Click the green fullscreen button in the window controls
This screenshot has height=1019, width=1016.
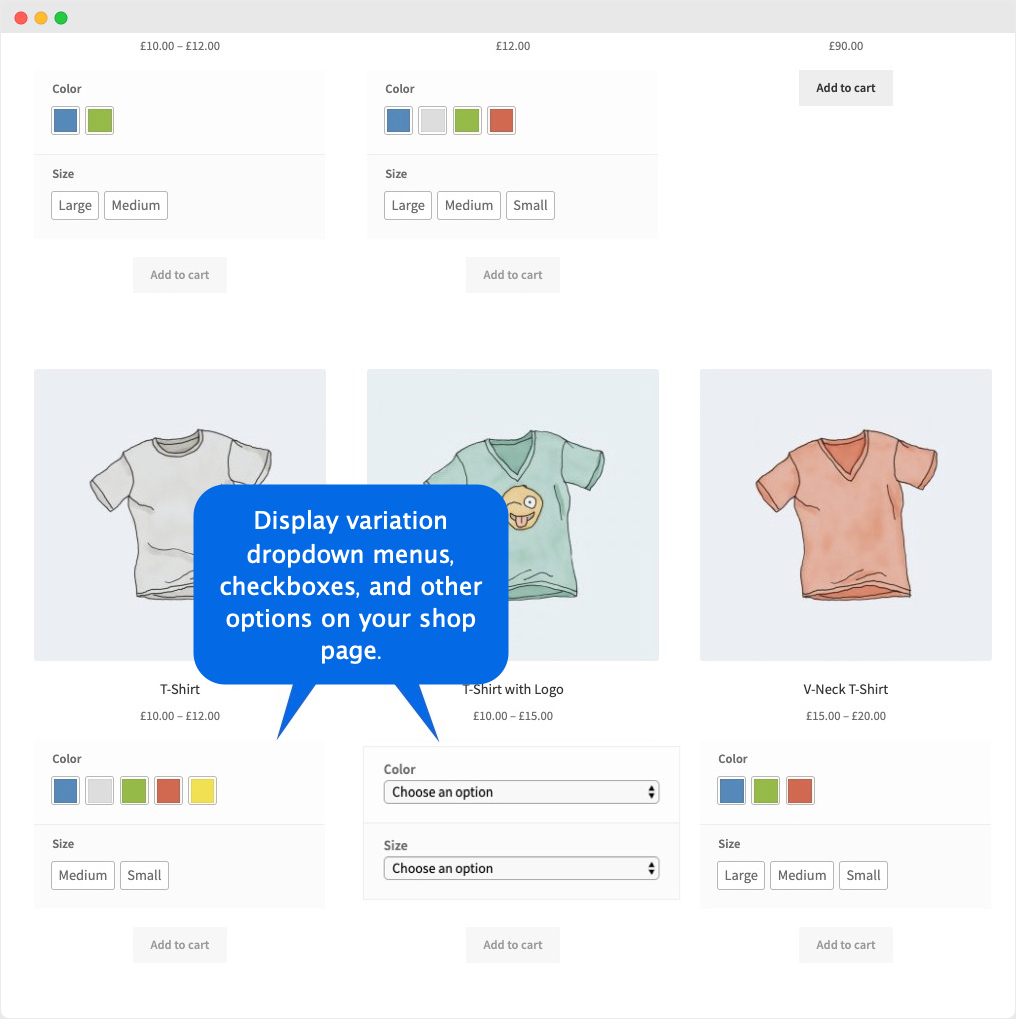(61, 17)
